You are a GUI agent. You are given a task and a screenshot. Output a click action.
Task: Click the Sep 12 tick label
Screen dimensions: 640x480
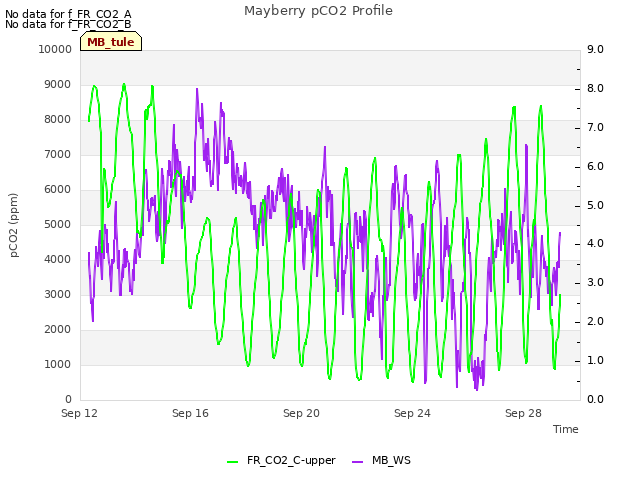(79, 413)
